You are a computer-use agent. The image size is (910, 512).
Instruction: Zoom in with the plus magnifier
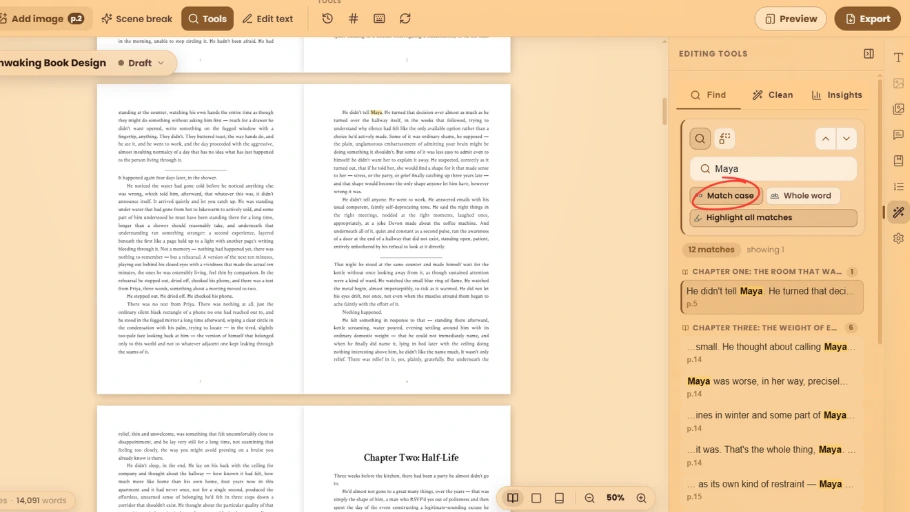click(x=641, y=498)
